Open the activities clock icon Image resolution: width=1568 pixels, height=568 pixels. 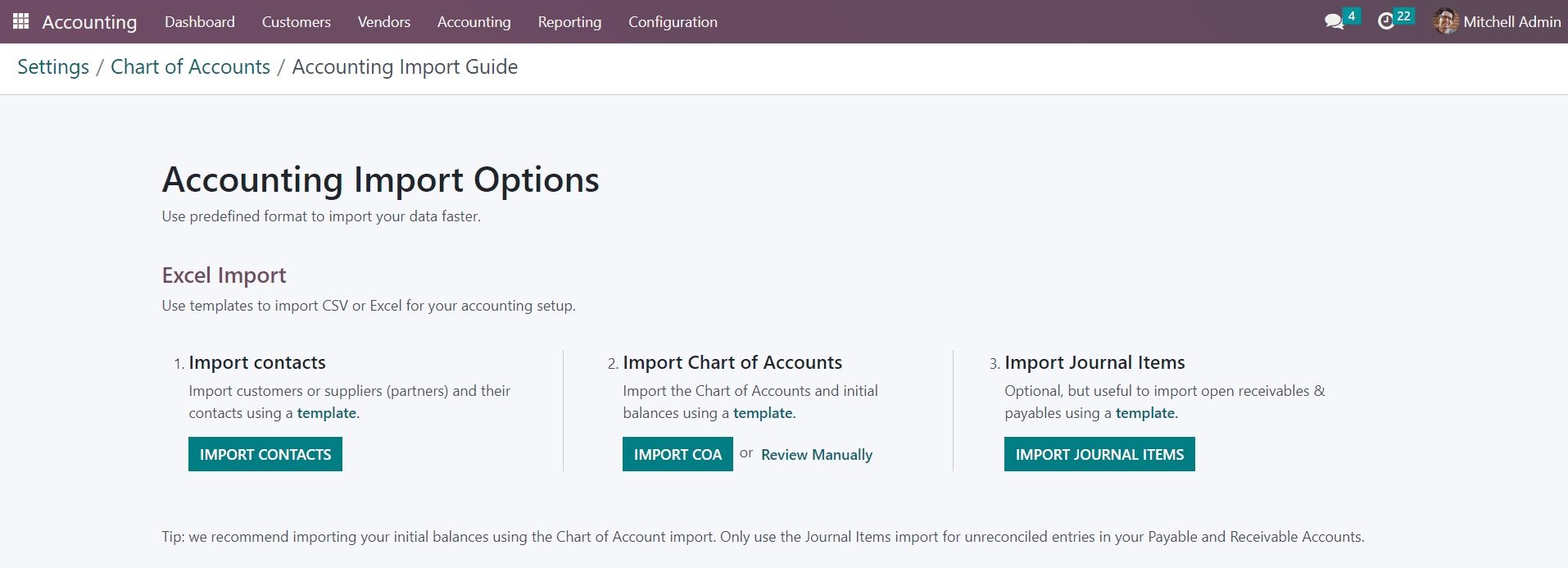1385,22
